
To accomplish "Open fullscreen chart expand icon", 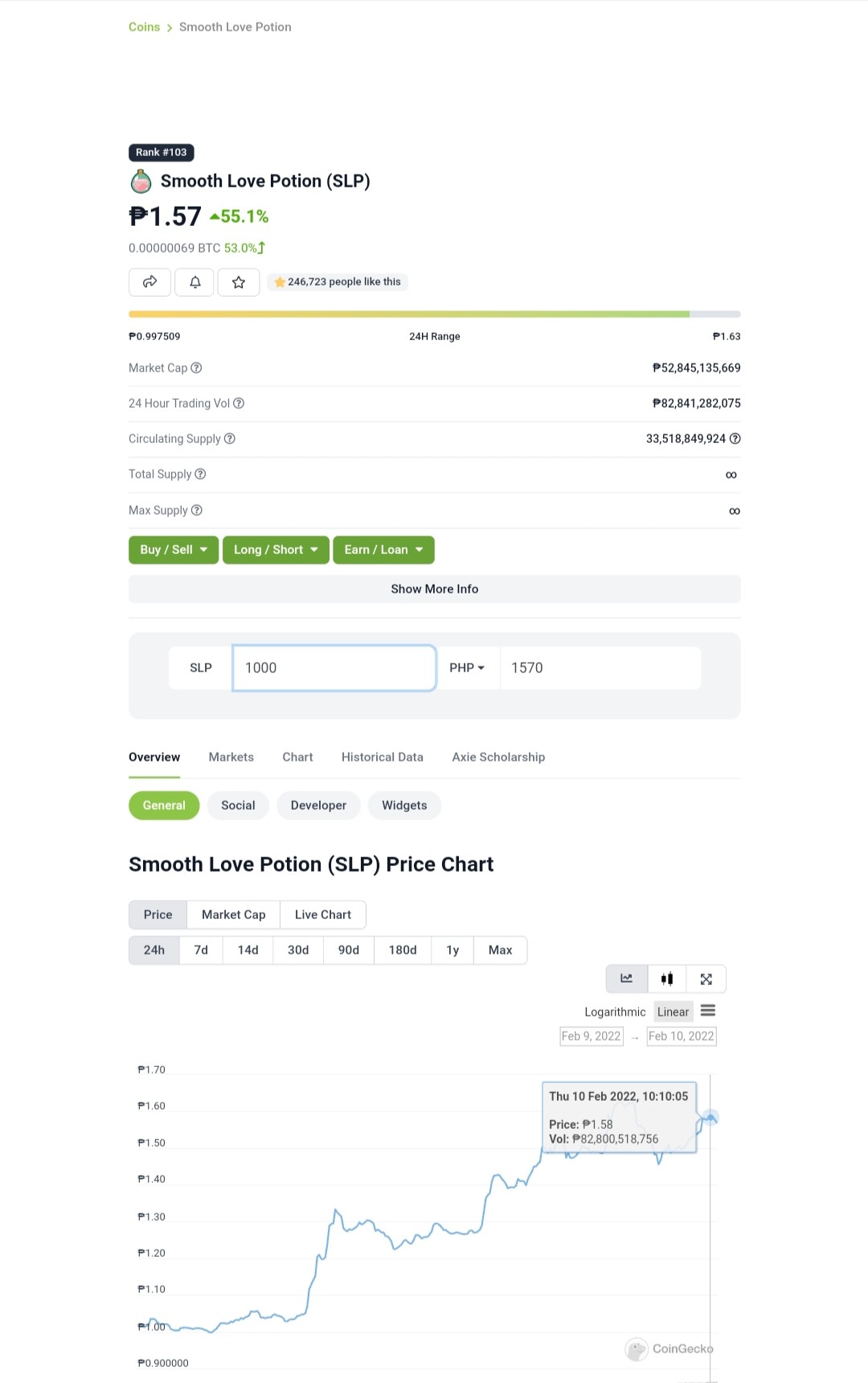I will click(706, 979).
